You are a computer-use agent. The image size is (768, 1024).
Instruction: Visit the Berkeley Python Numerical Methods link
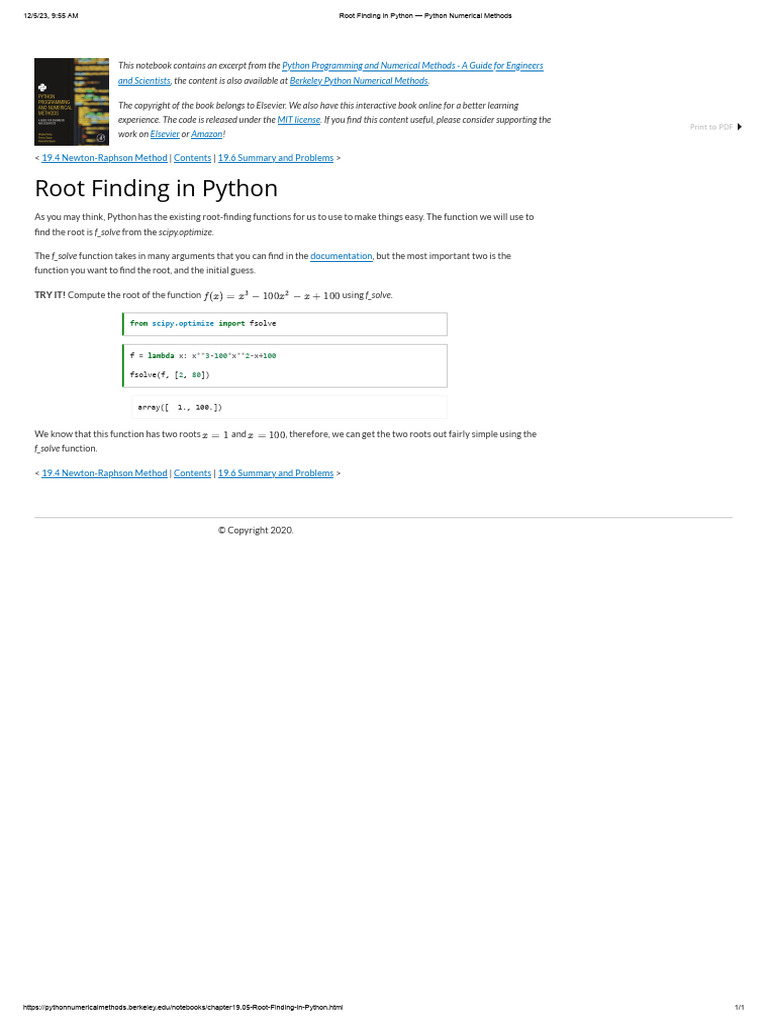359,81
